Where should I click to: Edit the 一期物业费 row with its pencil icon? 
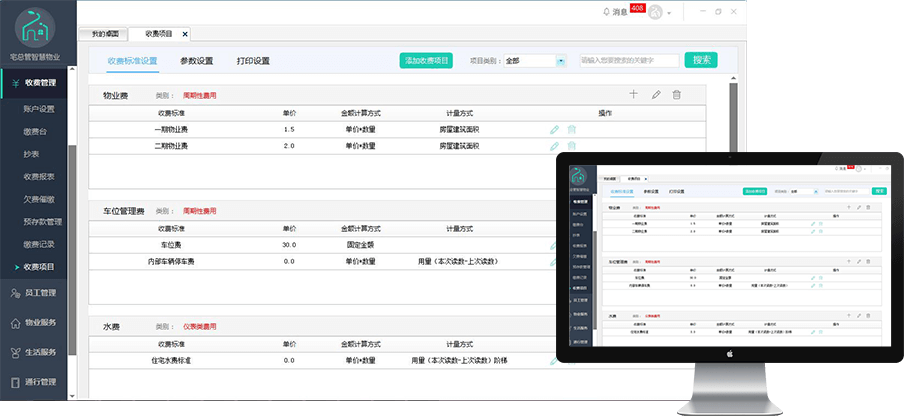coord(554,129)
